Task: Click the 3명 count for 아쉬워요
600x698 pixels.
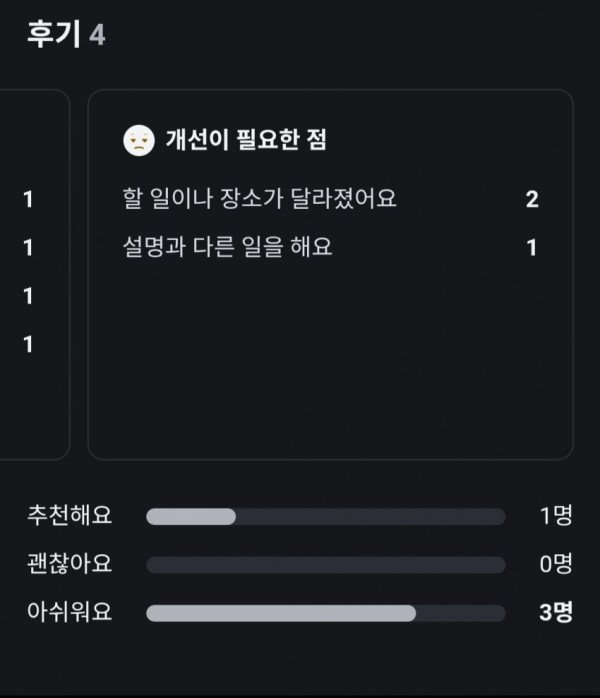Action: coord(556,612)
